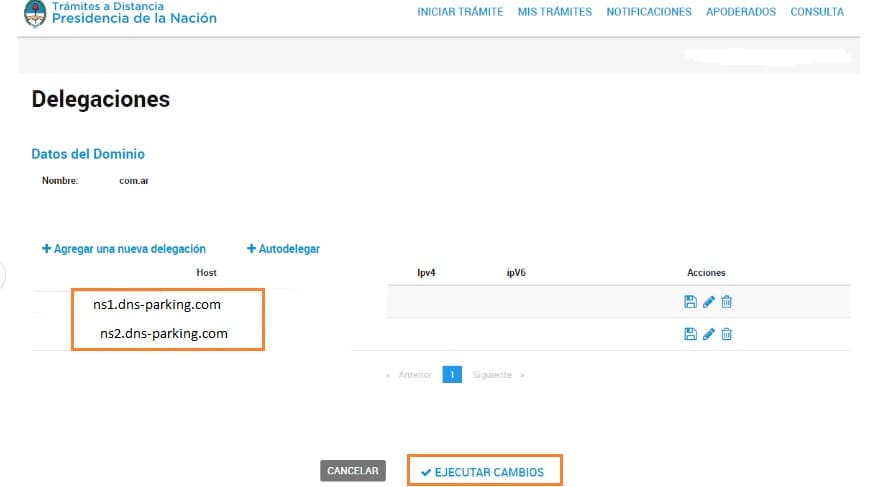
Task: Open Notificaciones section
Action: 648,12
